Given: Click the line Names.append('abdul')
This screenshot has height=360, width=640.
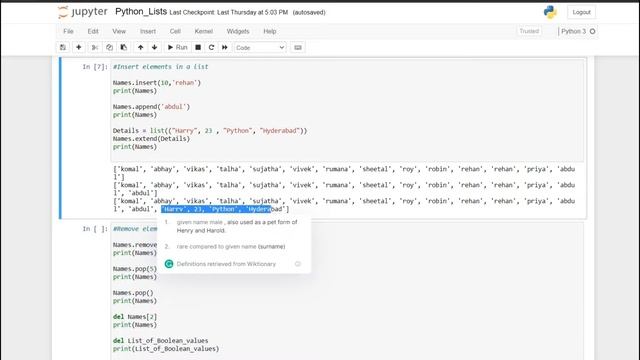Looking at the screenshot, I should pyautogui.click(x=151, y=107).
